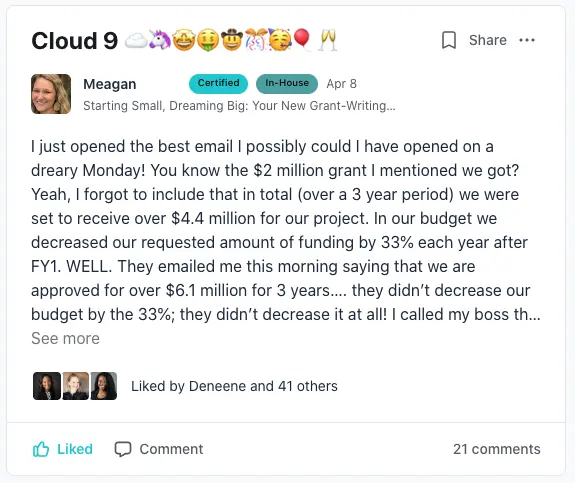575x483 pixels.
Task: Open Meagan's profile picture
Action: click(x=51, y=94)
